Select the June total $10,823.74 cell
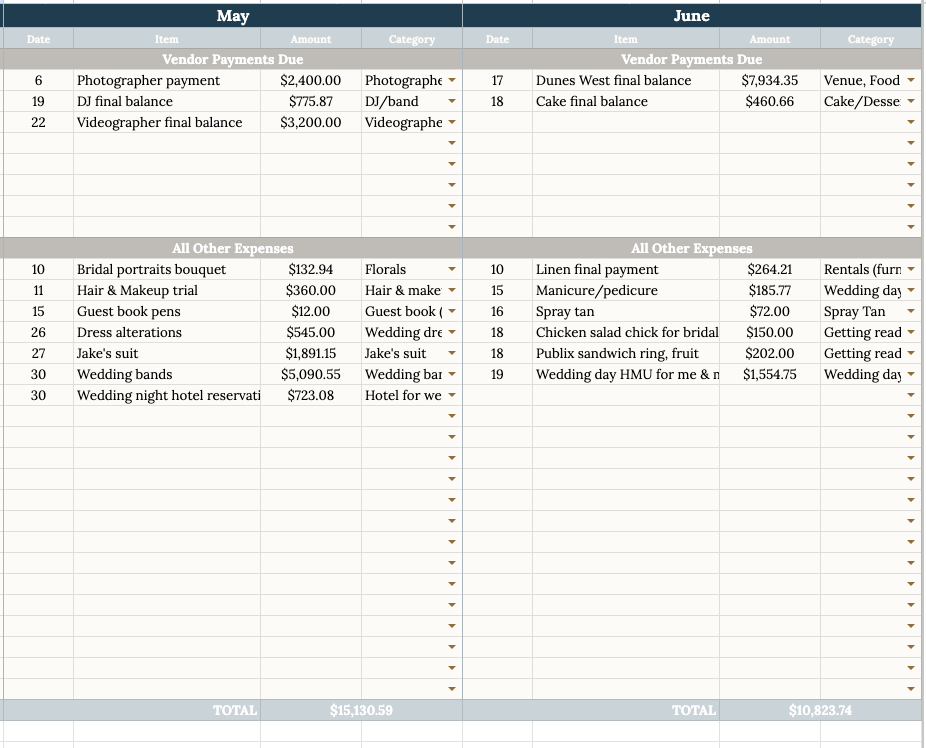Image resolution: width=926 pixels, height=748 pixels. point(820,710)
